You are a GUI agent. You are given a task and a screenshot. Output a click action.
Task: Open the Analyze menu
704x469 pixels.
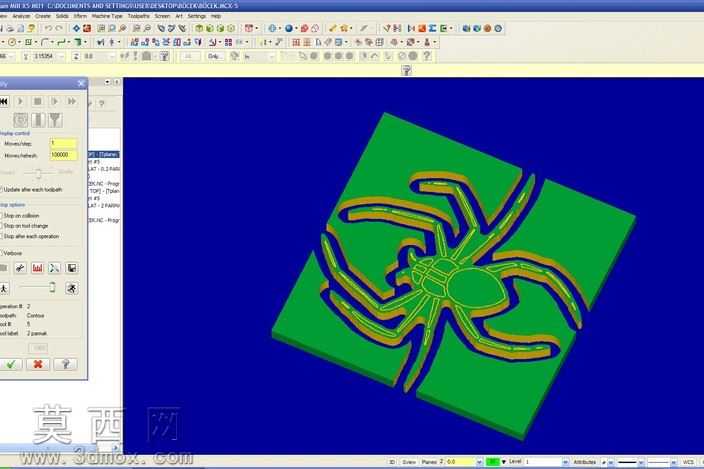pyautogui.click(x=21, y=16)
